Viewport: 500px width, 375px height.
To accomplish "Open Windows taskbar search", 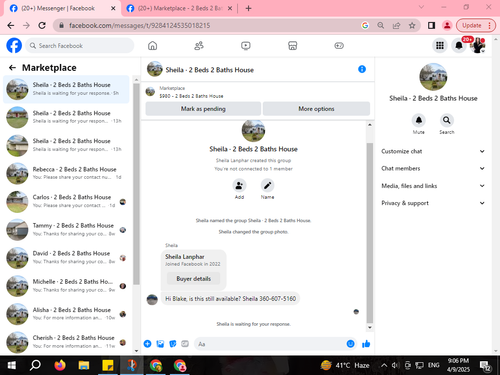I will coord(35,365).
